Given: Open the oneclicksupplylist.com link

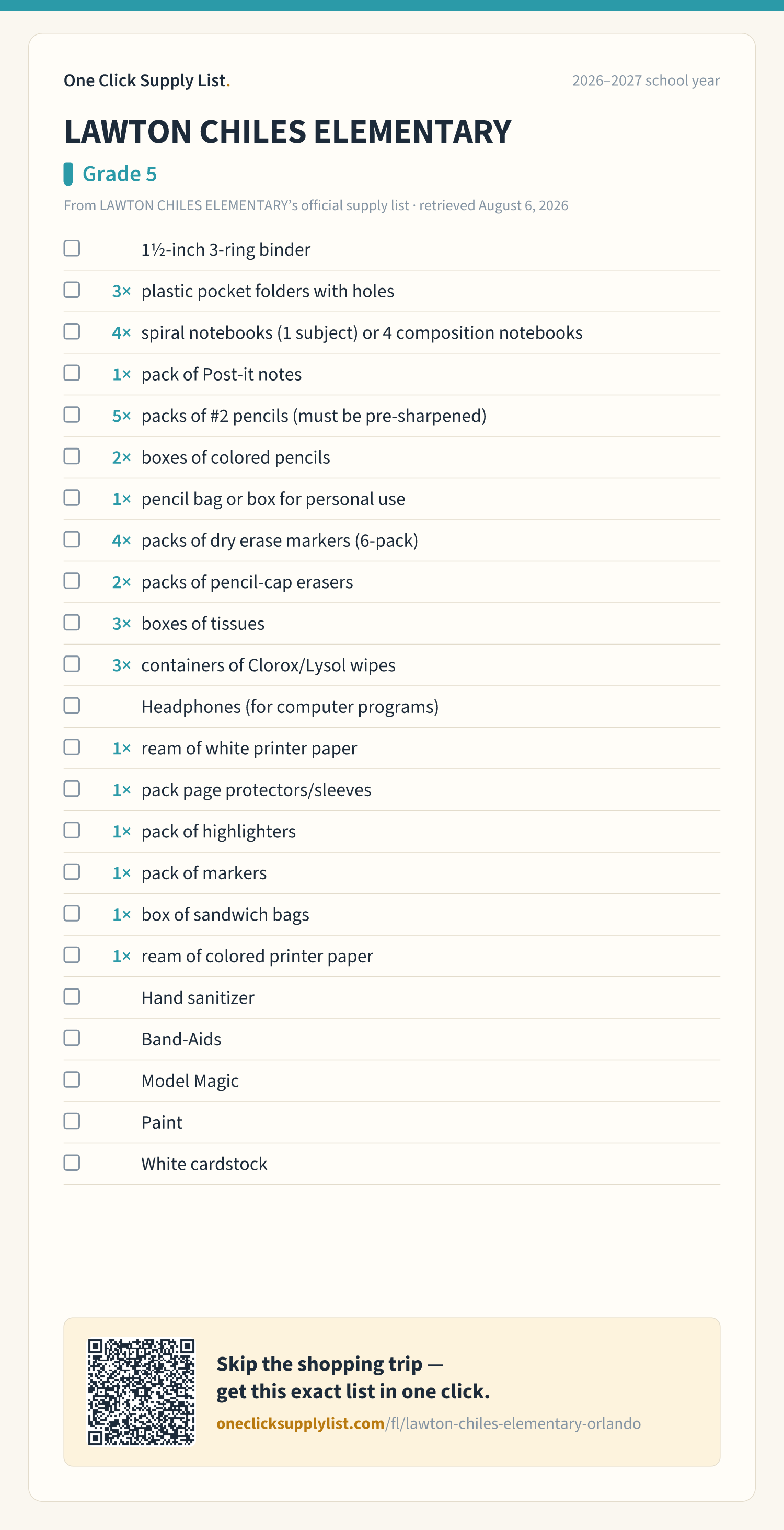Looking at the screenshot, I should click(428, 1424).
